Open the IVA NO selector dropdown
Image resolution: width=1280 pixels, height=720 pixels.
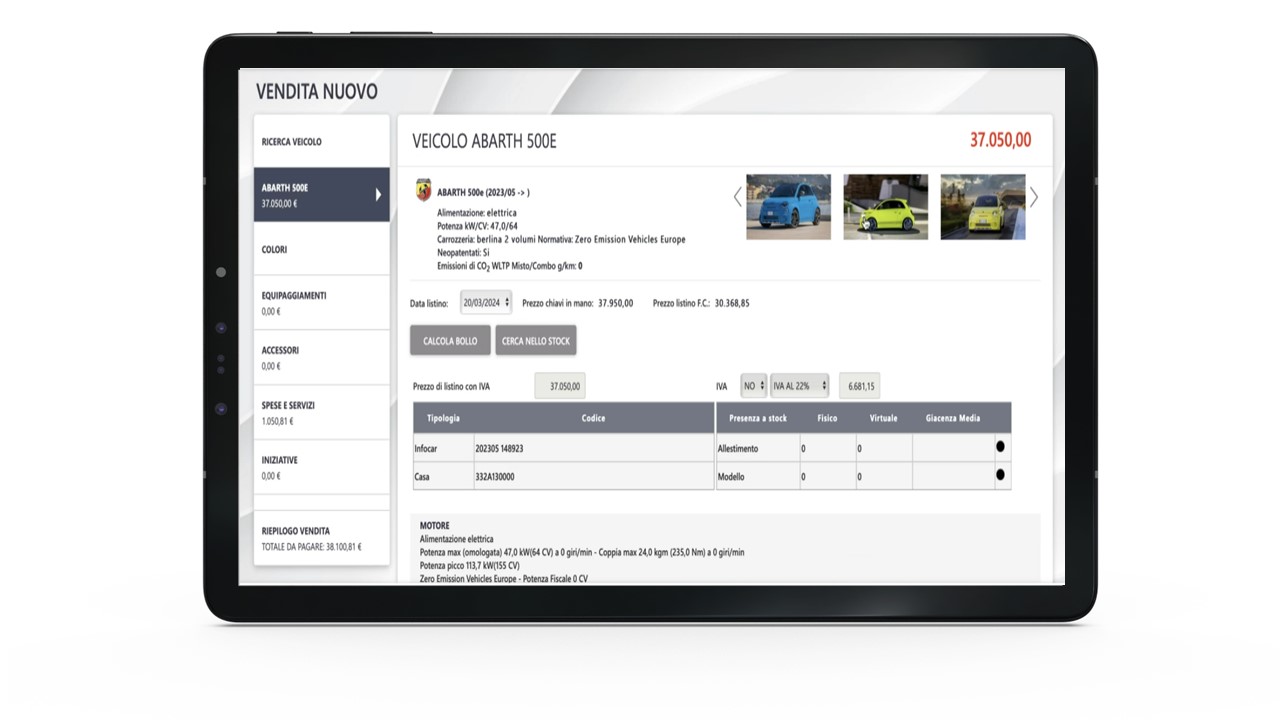pyautogui.click(x=753, y=386)
